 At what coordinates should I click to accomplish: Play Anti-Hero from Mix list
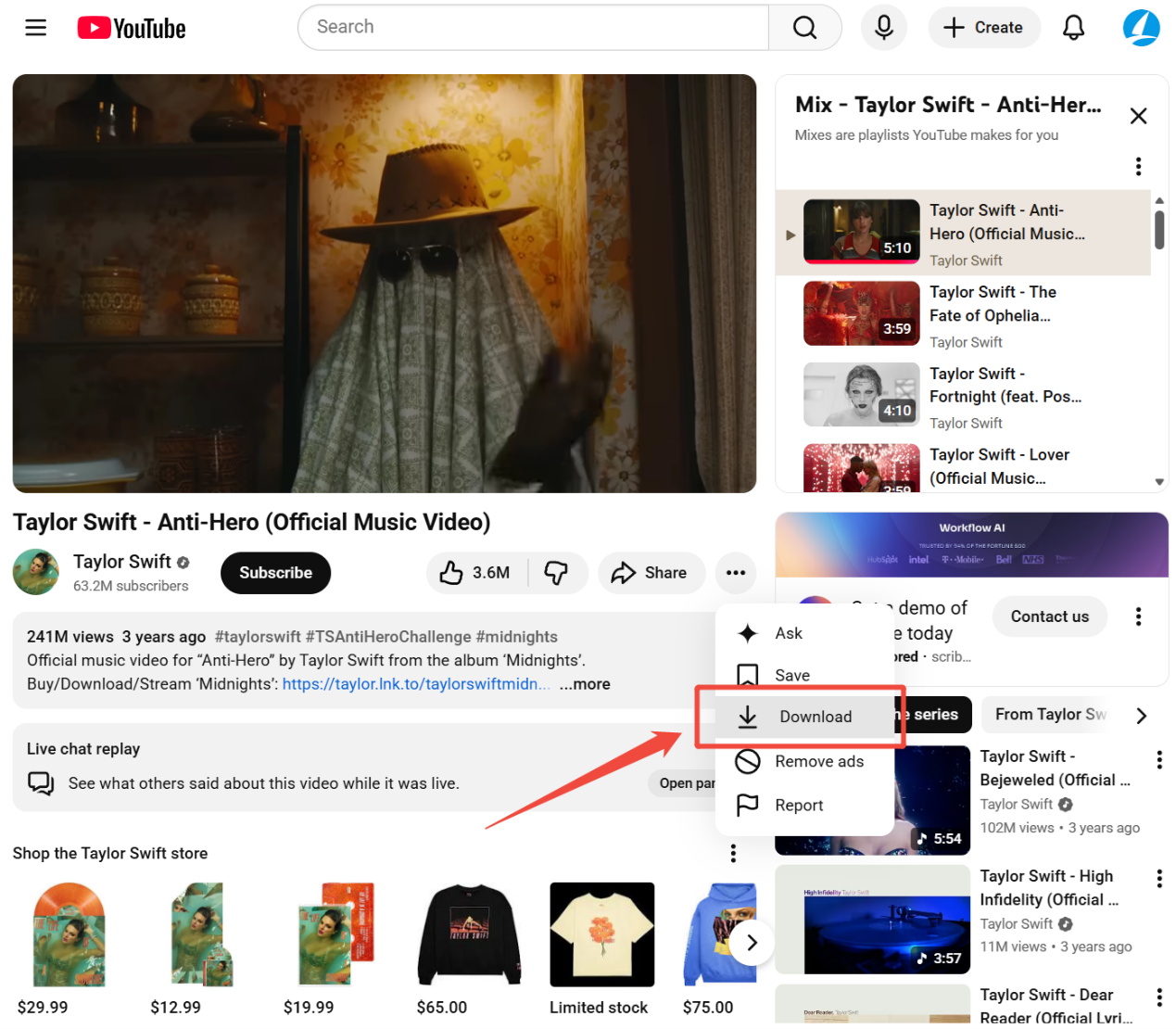pos(963,234)
